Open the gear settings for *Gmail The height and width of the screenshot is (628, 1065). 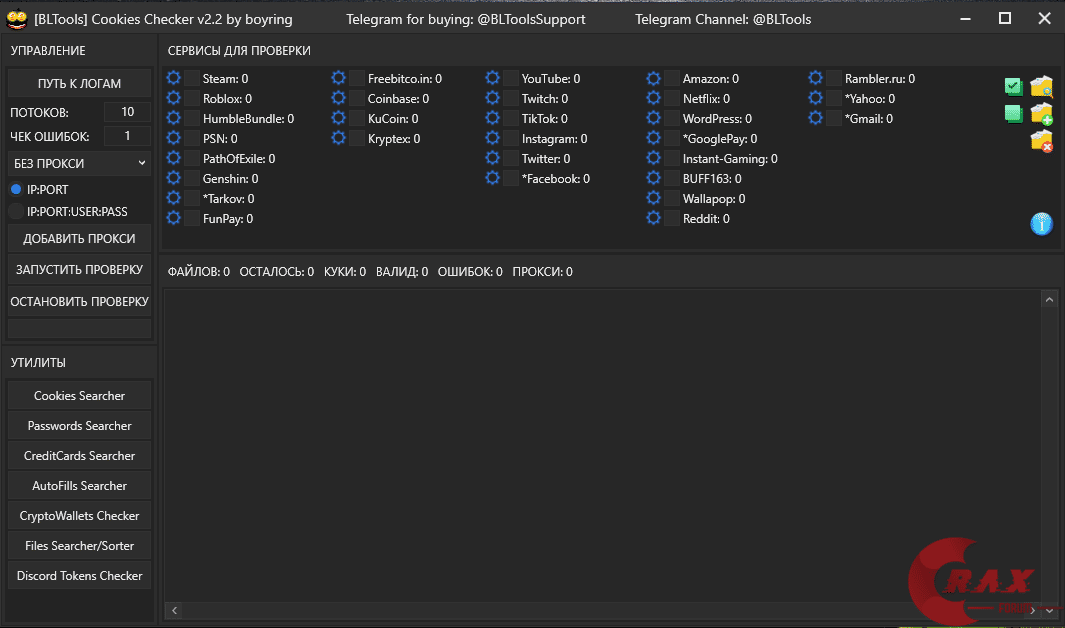click(816, 118)
